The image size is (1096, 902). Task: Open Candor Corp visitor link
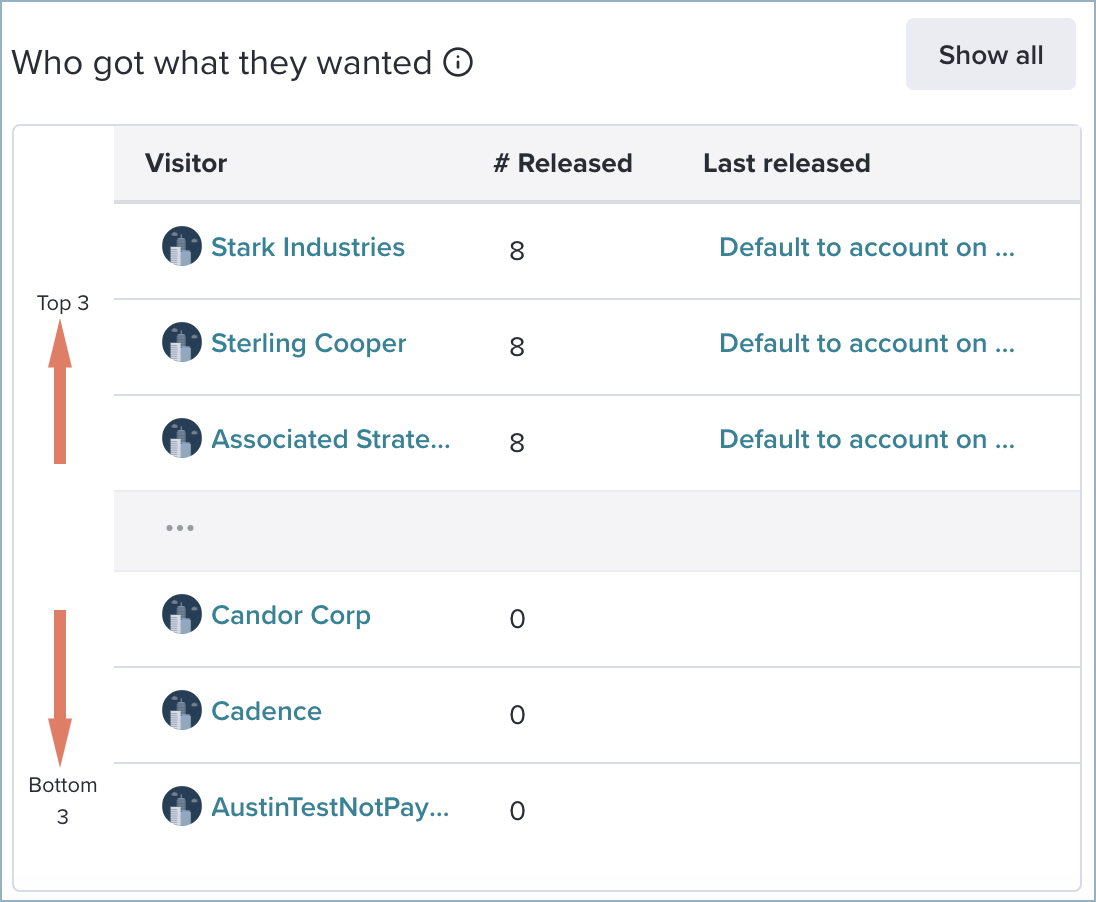(291, 615)
